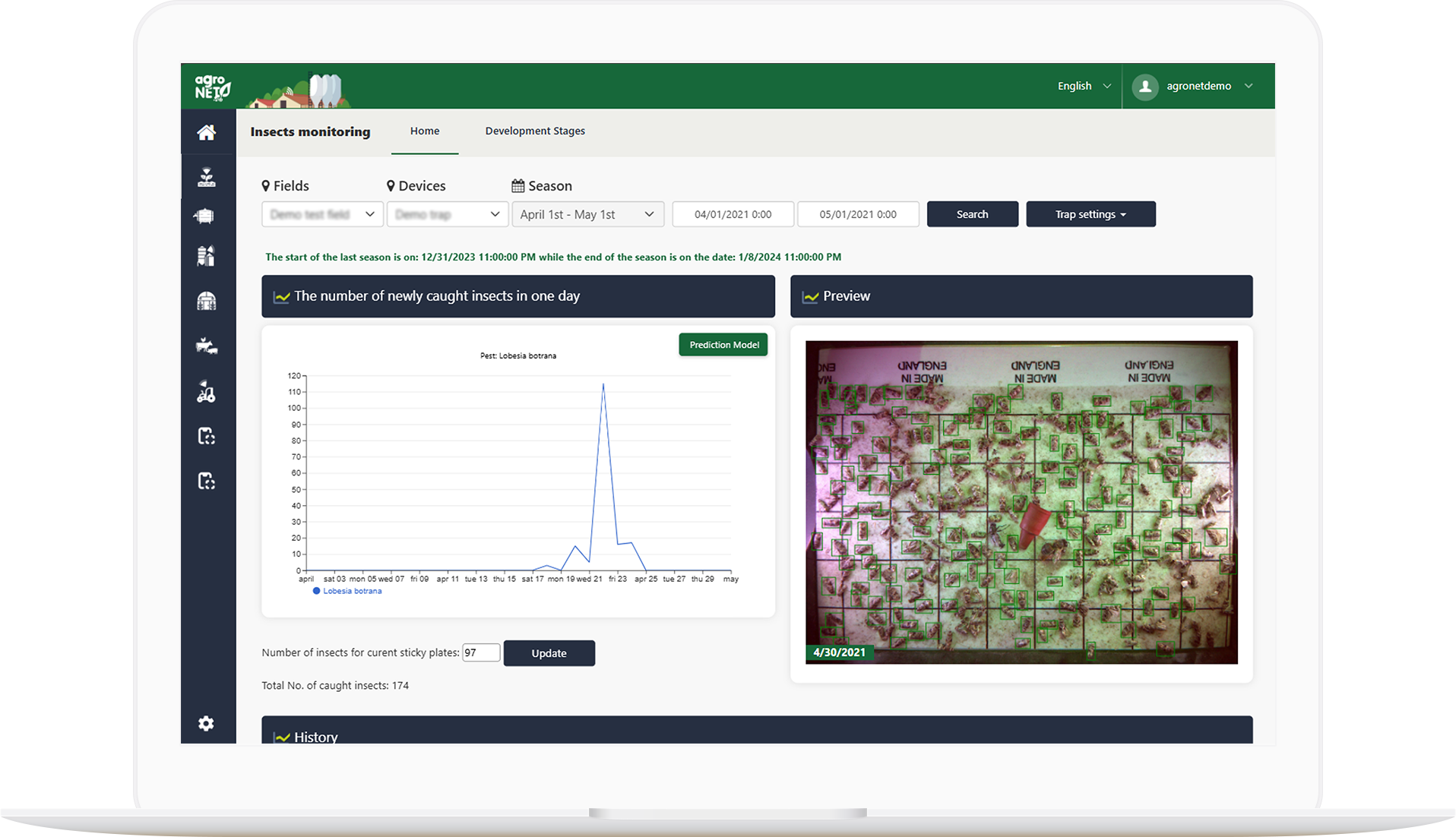Toggle Lobesia botrana legend series

[x=347, y=591]
